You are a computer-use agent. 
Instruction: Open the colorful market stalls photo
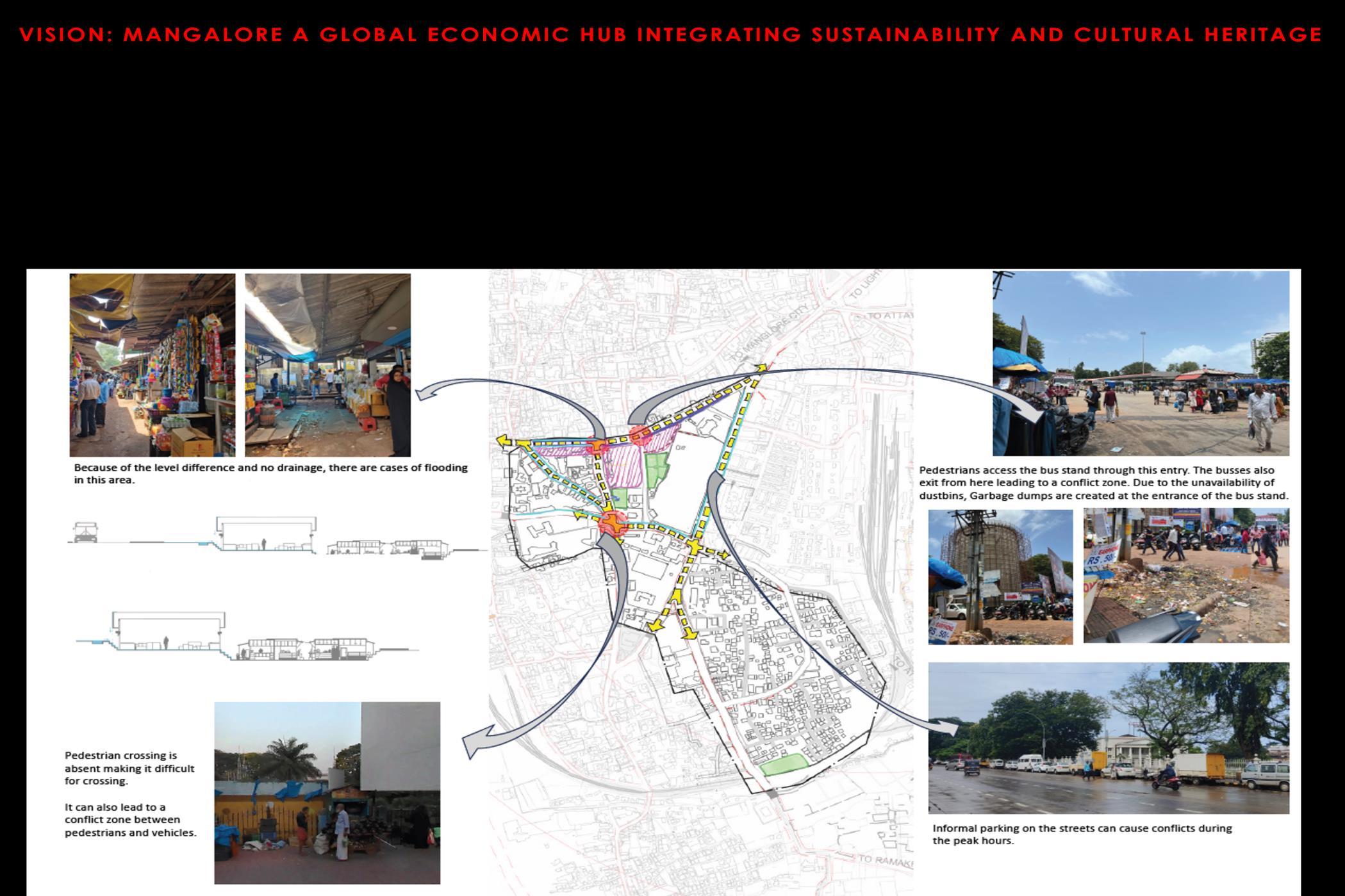pos(153,365)
